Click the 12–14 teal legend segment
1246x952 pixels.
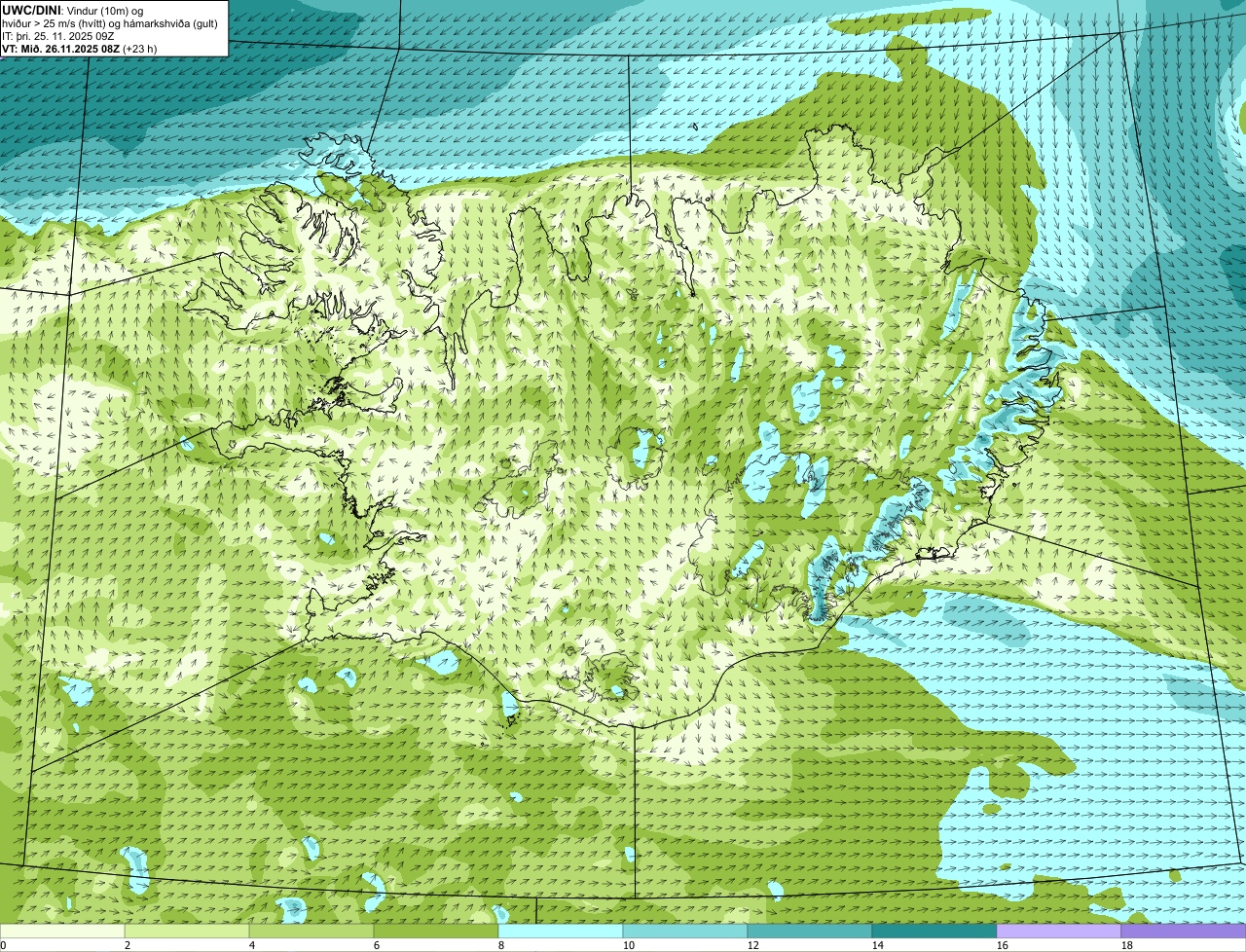pyautogui.click(x=810, y=932)
